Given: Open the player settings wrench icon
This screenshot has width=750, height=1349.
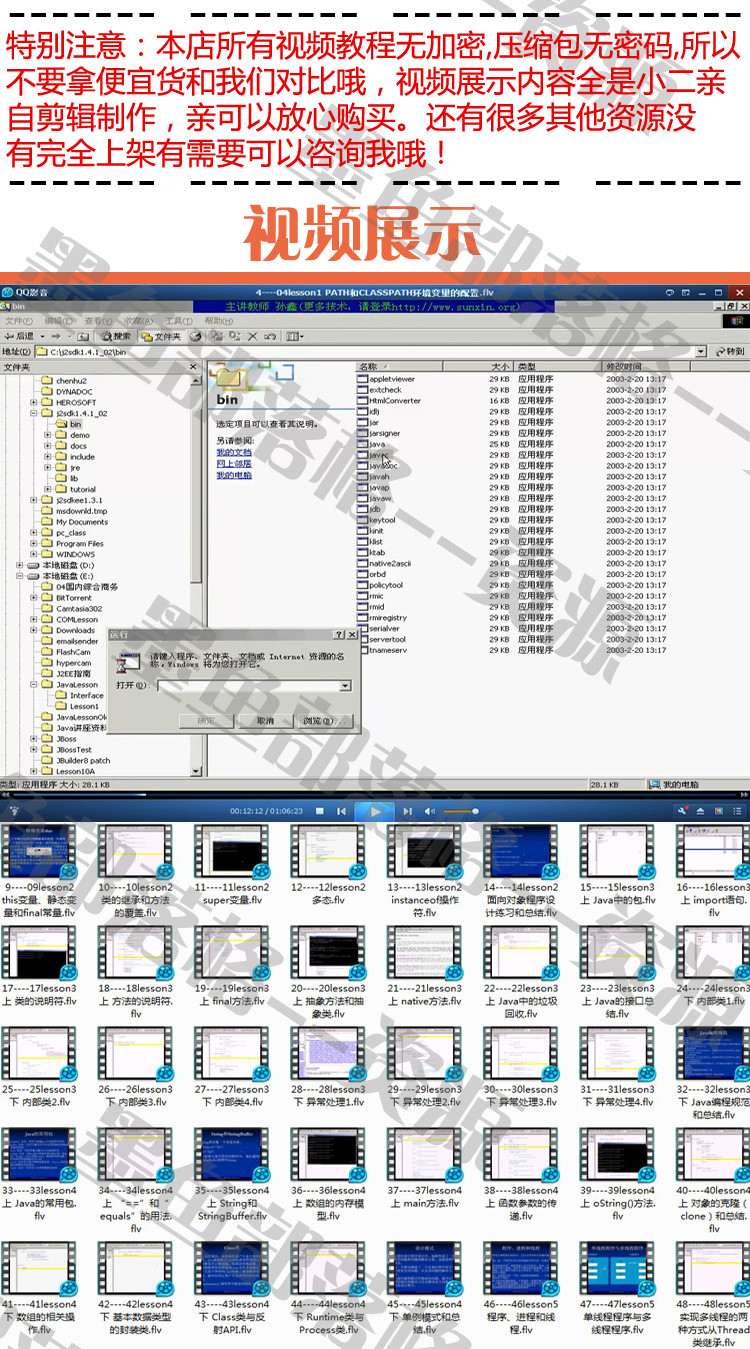Looking at the screenshot, I should coord(682,811).
